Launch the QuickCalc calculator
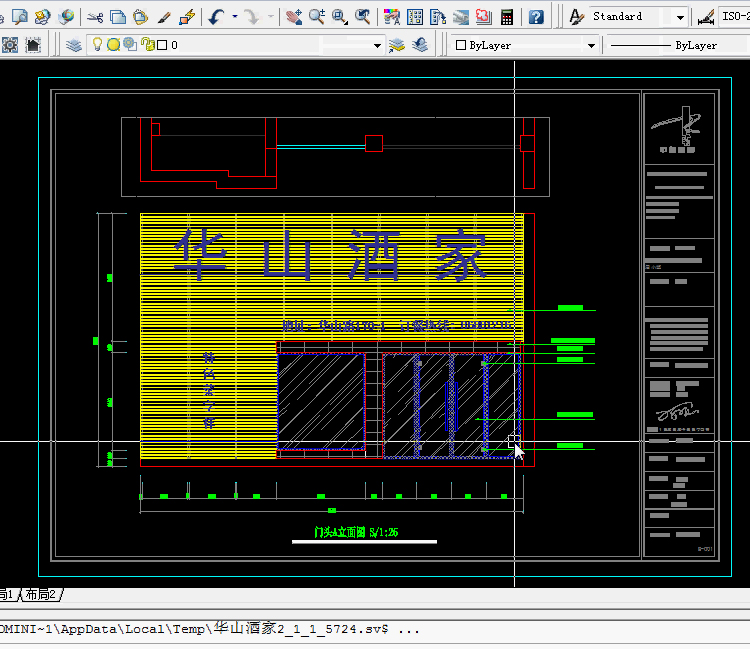Image resolution: width=750 pixels, height=649 pixels. [507, 17]
